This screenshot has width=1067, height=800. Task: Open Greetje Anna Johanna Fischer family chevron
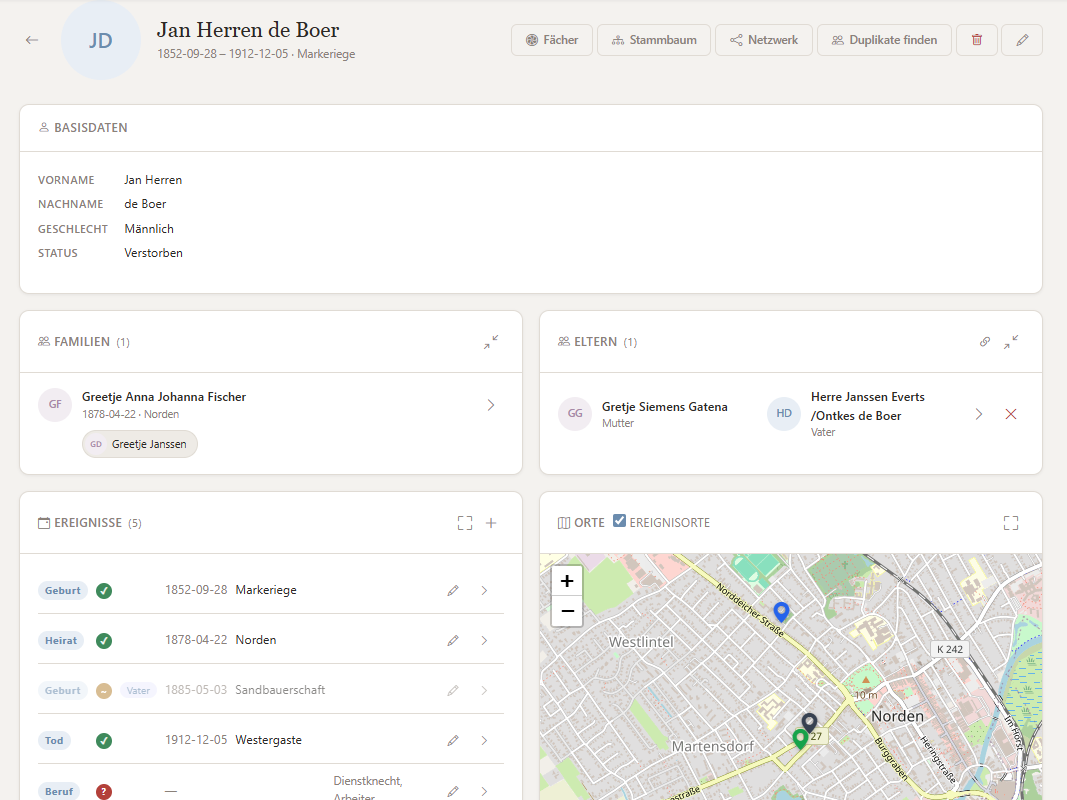click(x=491, y=405)
